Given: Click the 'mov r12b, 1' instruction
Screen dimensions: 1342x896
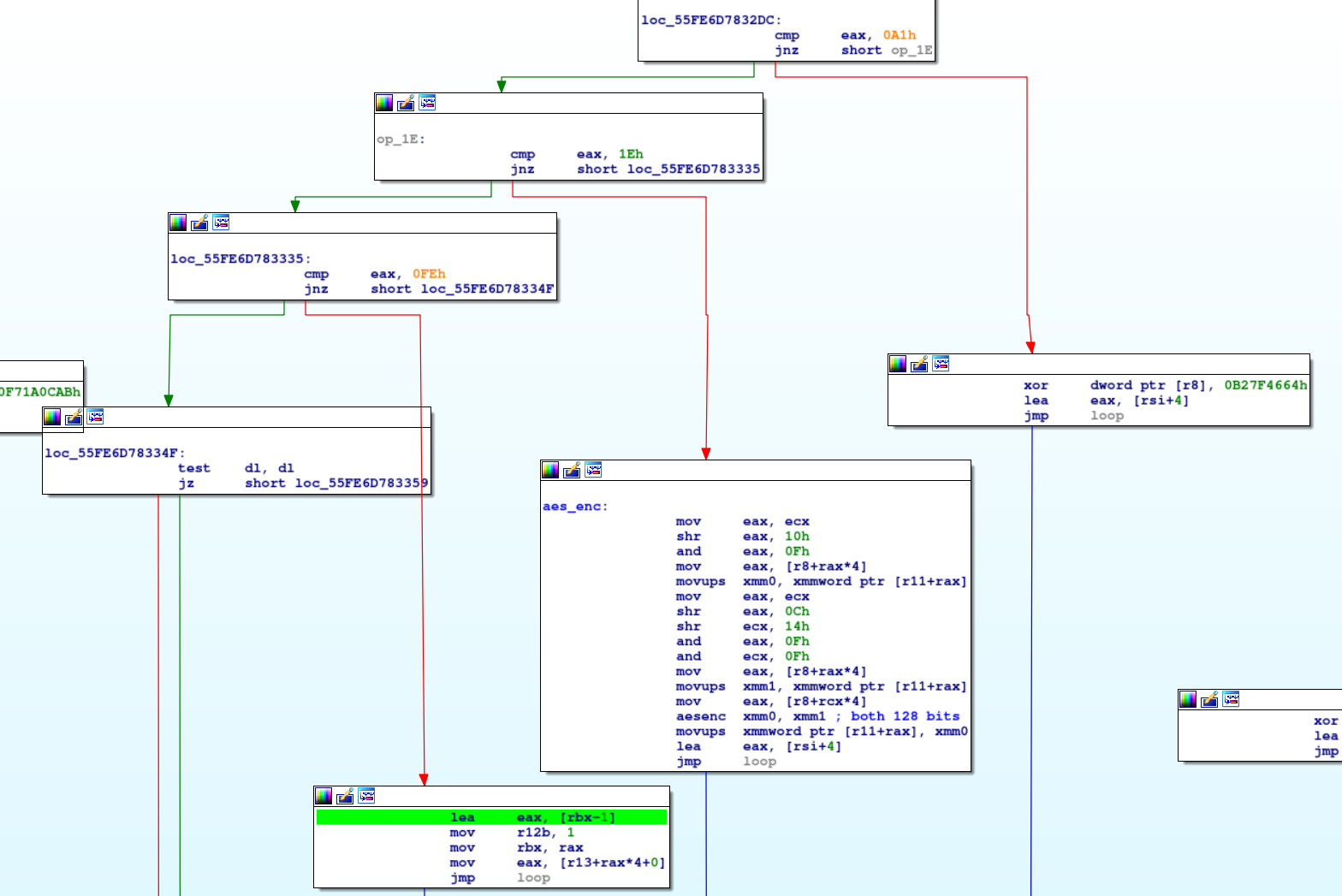Looking at the screenshot, I should click(x=513, y=833).
